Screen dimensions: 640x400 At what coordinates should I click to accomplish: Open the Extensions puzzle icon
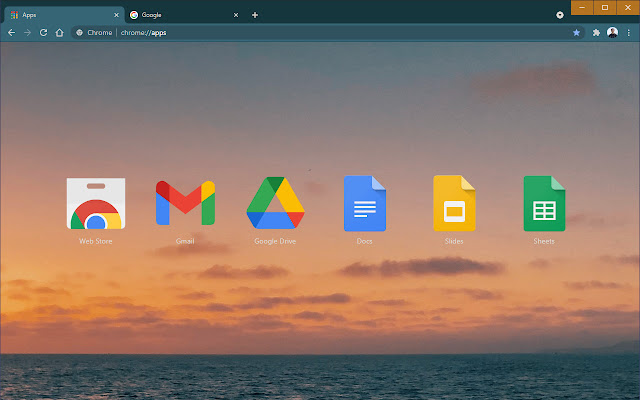coord(596,32)
